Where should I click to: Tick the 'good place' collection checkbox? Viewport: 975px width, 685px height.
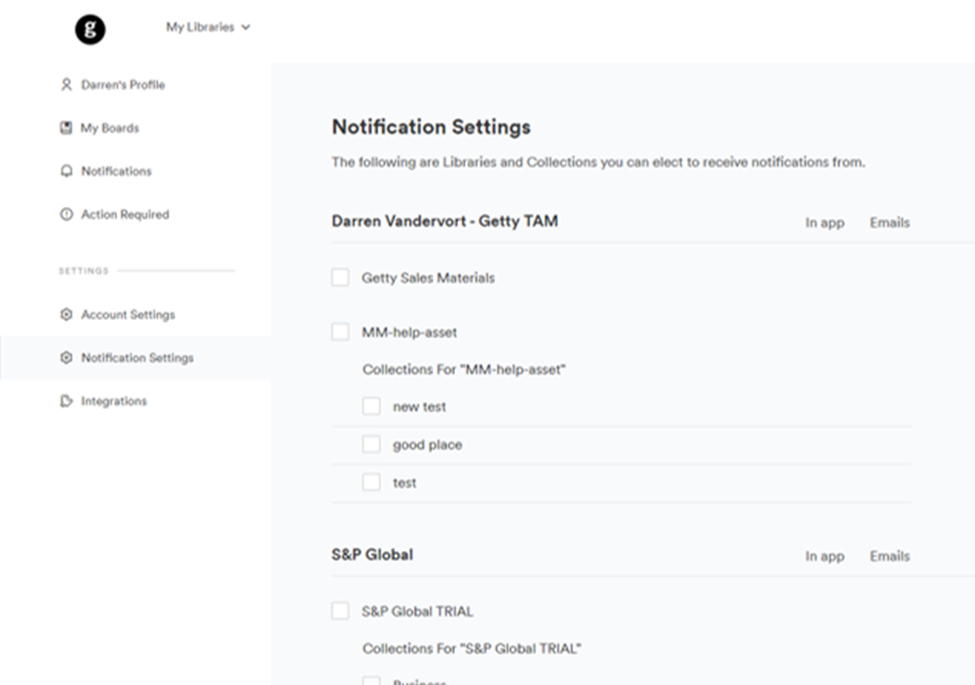(x=371, y=444)
